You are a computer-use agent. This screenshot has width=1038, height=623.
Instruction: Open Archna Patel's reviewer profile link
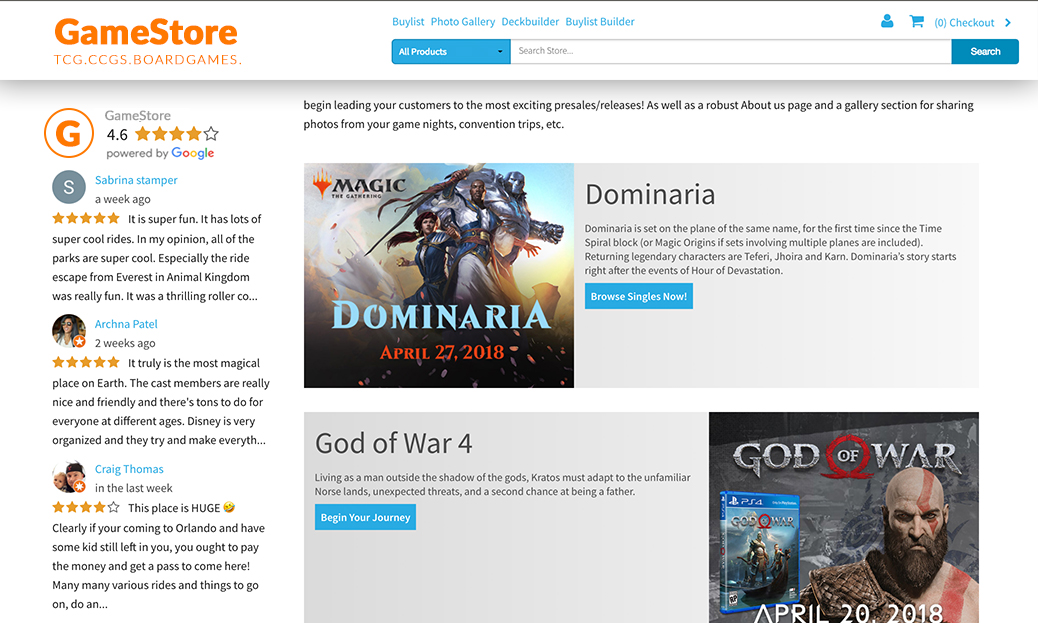(126, 324)
